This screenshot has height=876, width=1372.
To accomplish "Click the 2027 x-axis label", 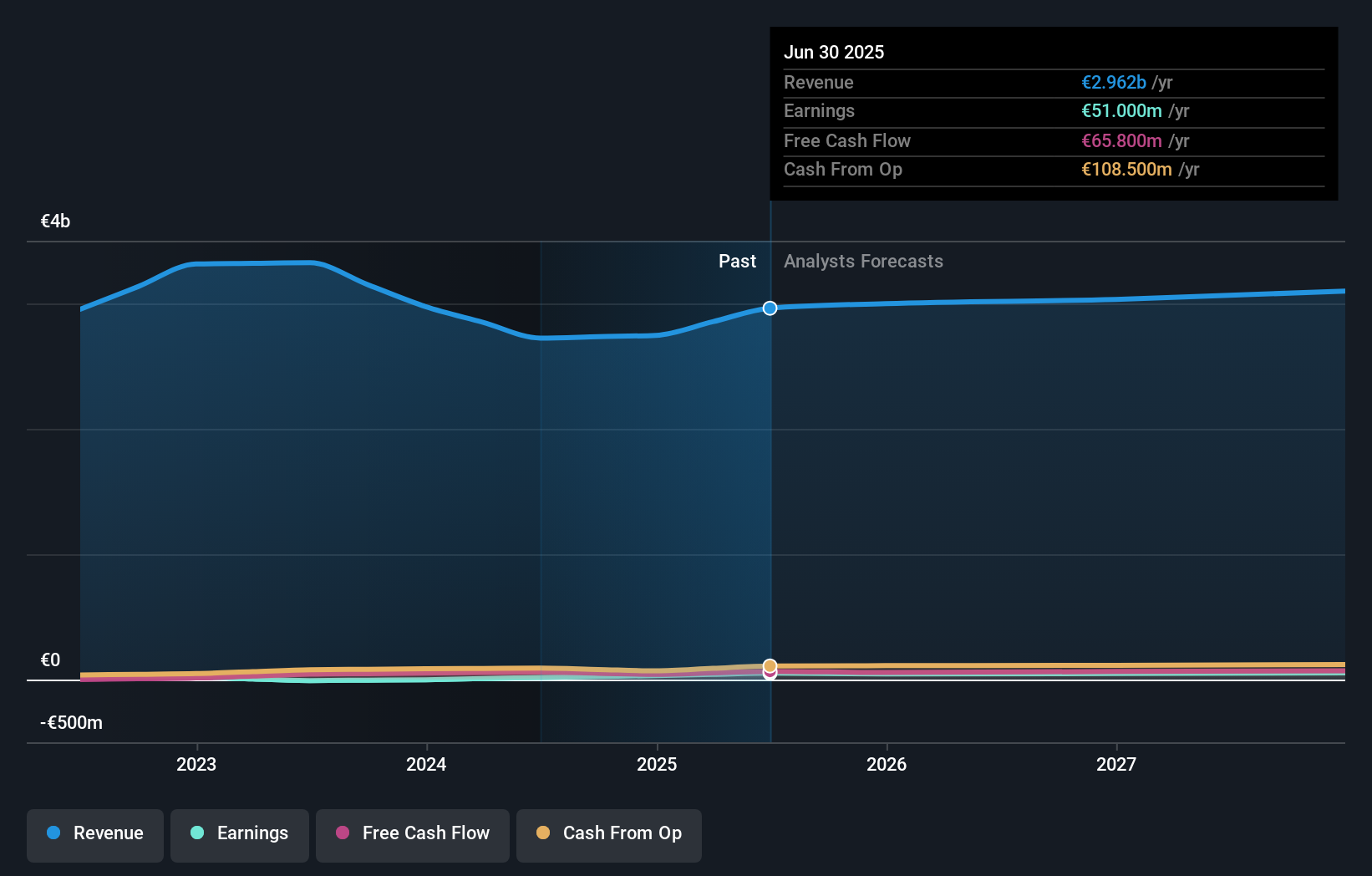I will pos(1116,765).
